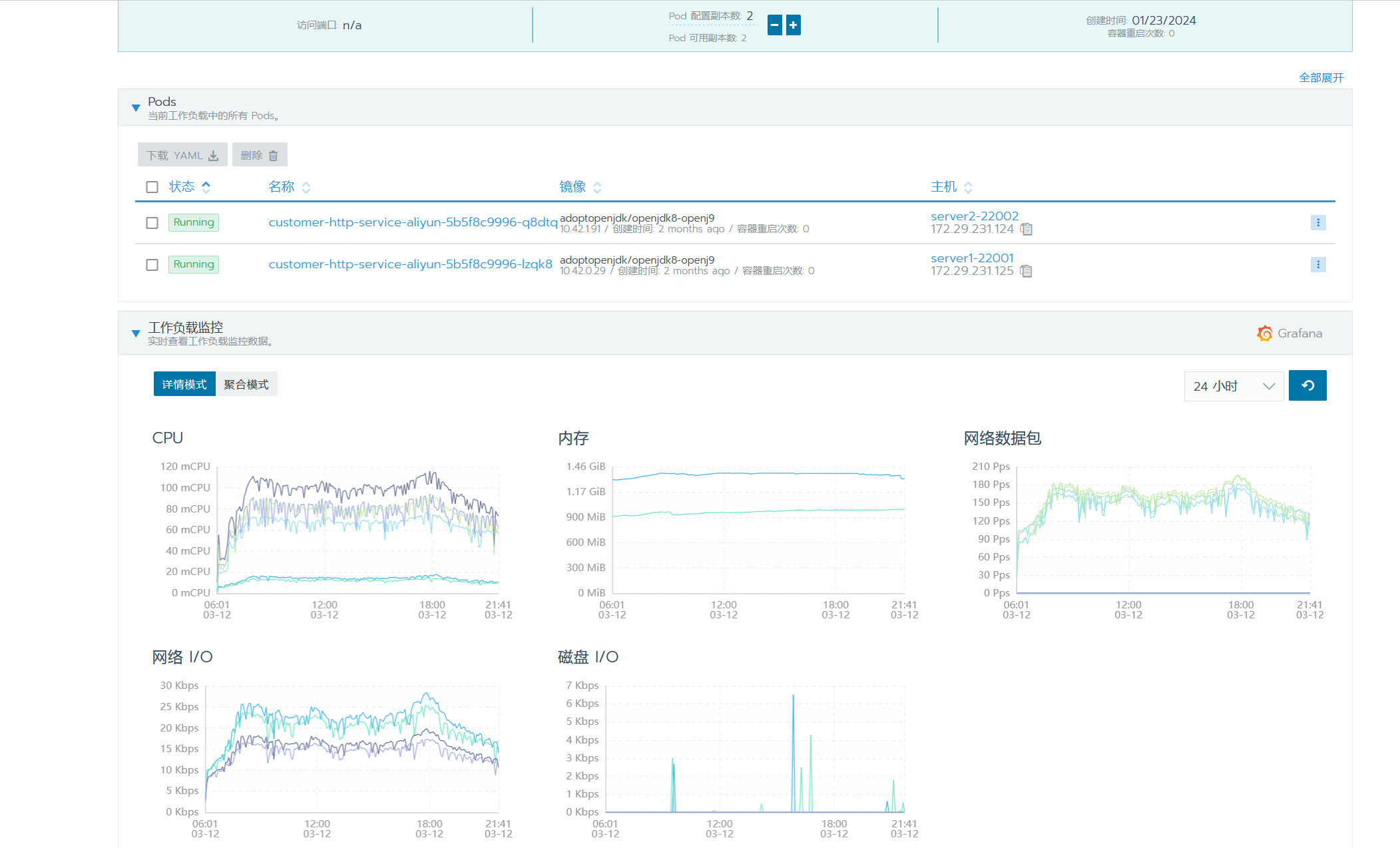This screenshot has height=848, width=1400.
Task: Open Grafana monitoring link
Action: pos(1289,333)
